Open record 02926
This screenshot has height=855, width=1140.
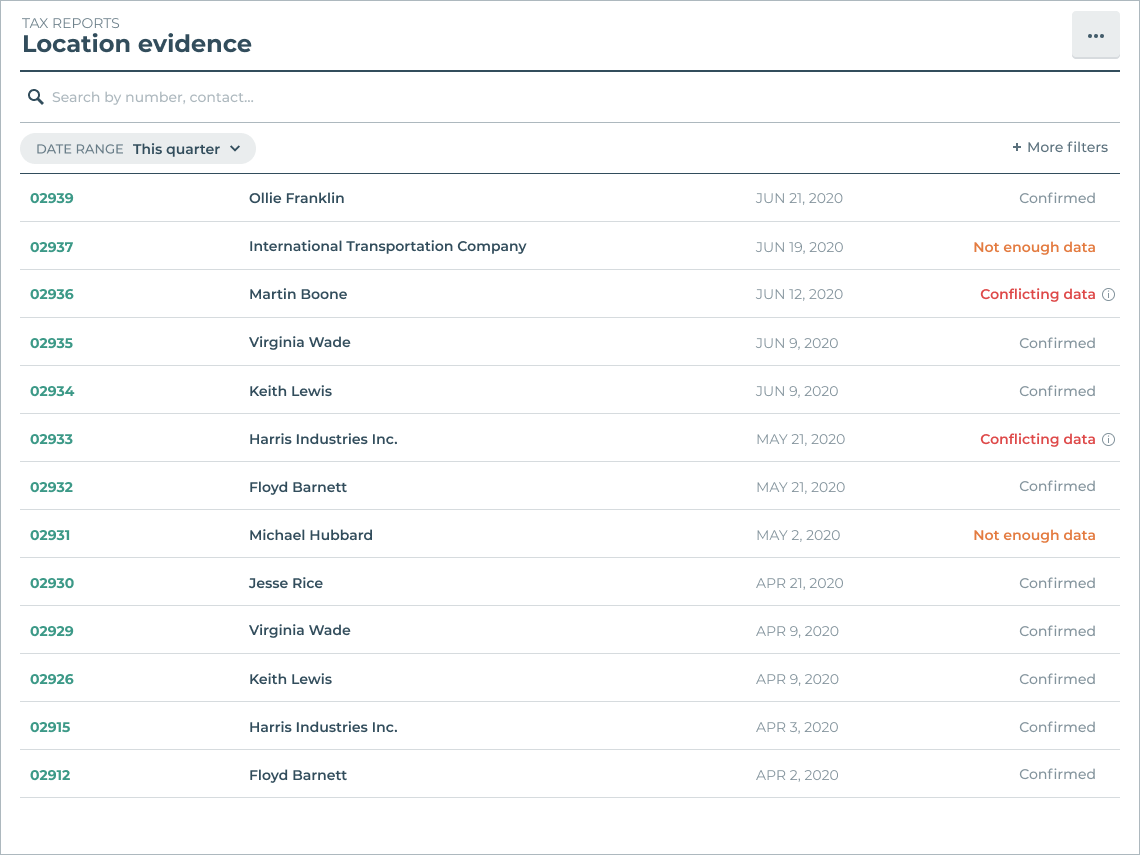[x=52, y=679]
